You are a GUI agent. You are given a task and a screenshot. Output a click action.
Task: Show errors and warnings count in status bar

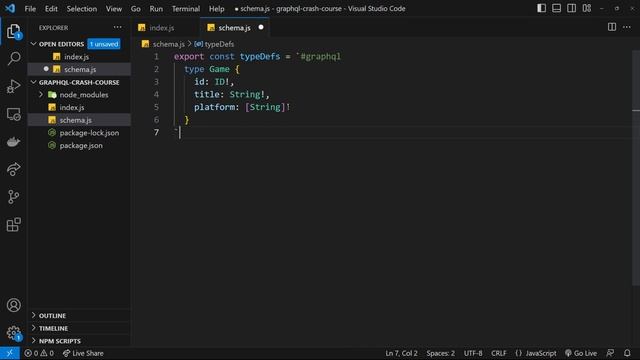coord(39,353)
